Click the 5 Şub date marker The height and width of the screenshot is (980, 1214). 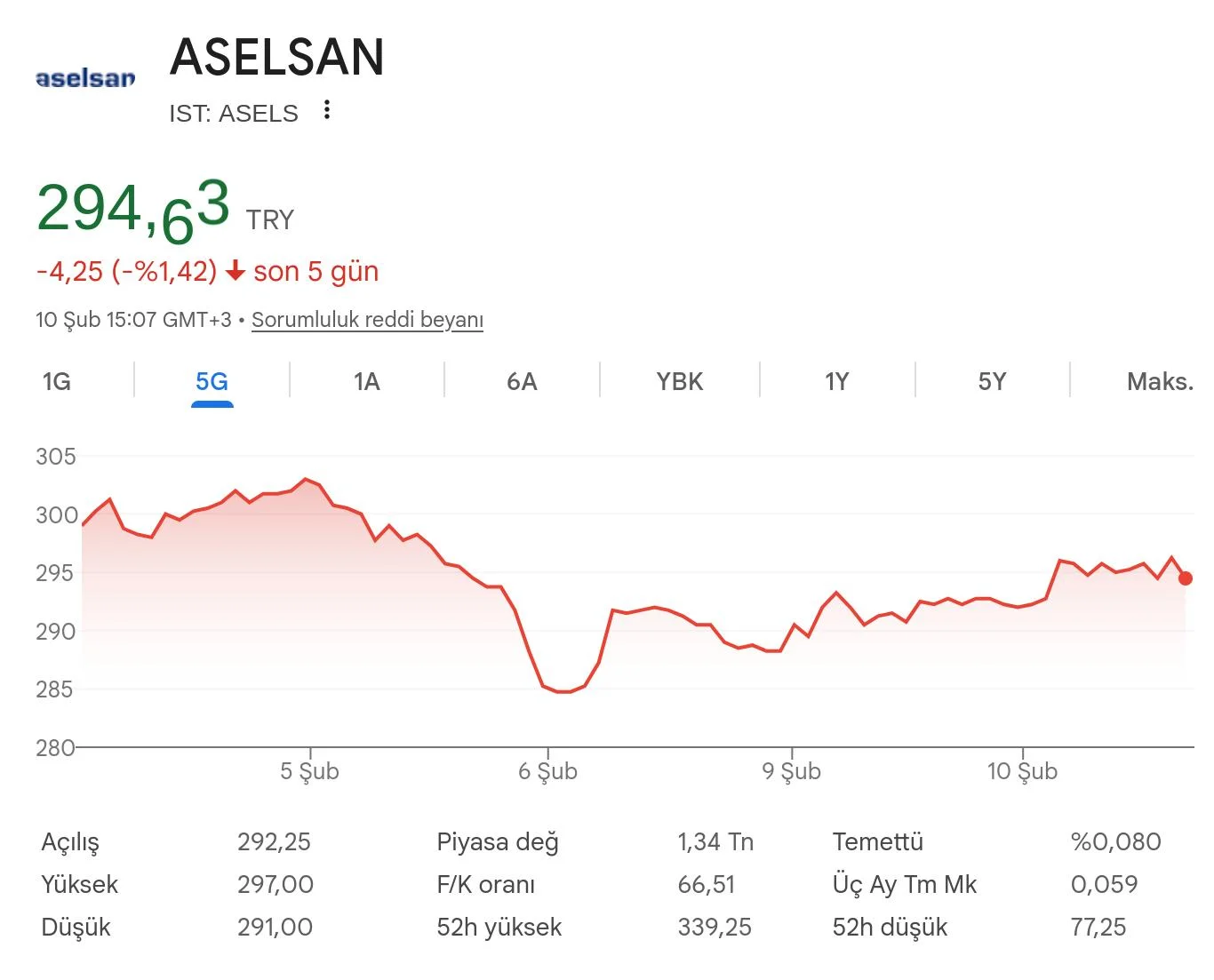(309, 770)
